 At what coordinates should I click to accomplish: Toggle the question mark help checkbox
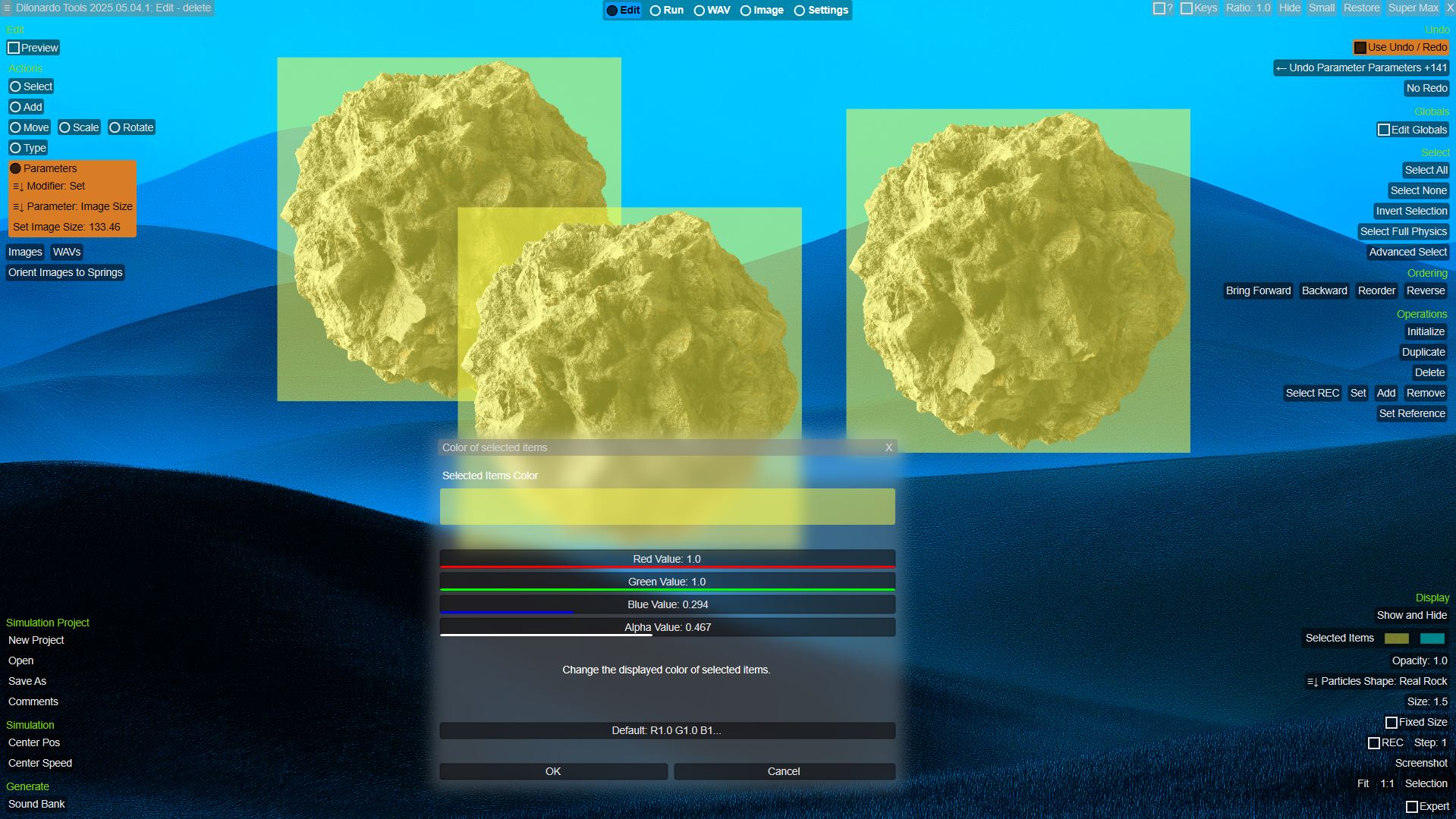tap(1159, 8)
